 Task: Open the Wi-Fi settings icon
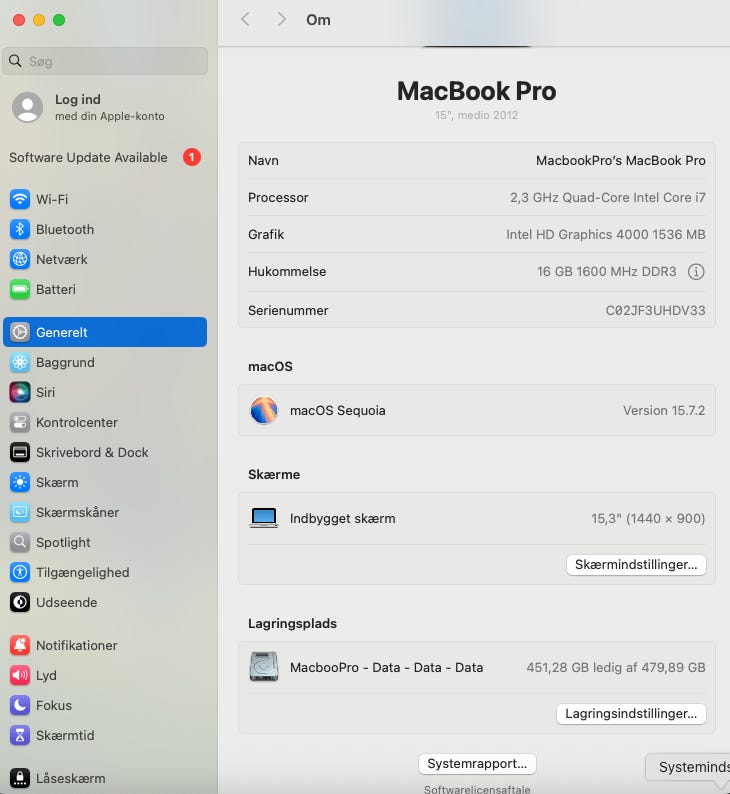tap(20, 199)
